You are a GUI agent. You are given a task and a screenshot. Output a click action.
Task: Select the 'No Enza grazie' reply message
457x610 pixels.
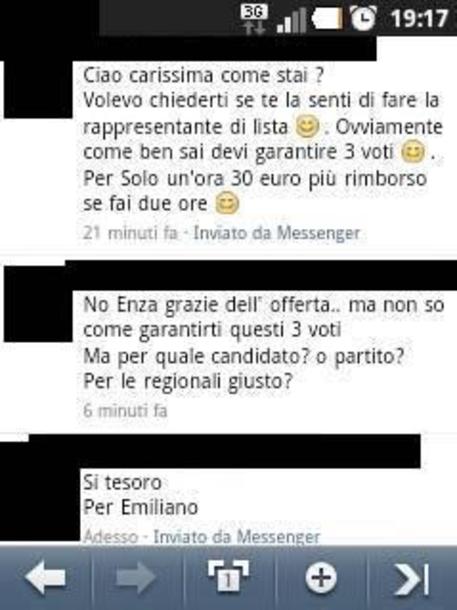263,343
